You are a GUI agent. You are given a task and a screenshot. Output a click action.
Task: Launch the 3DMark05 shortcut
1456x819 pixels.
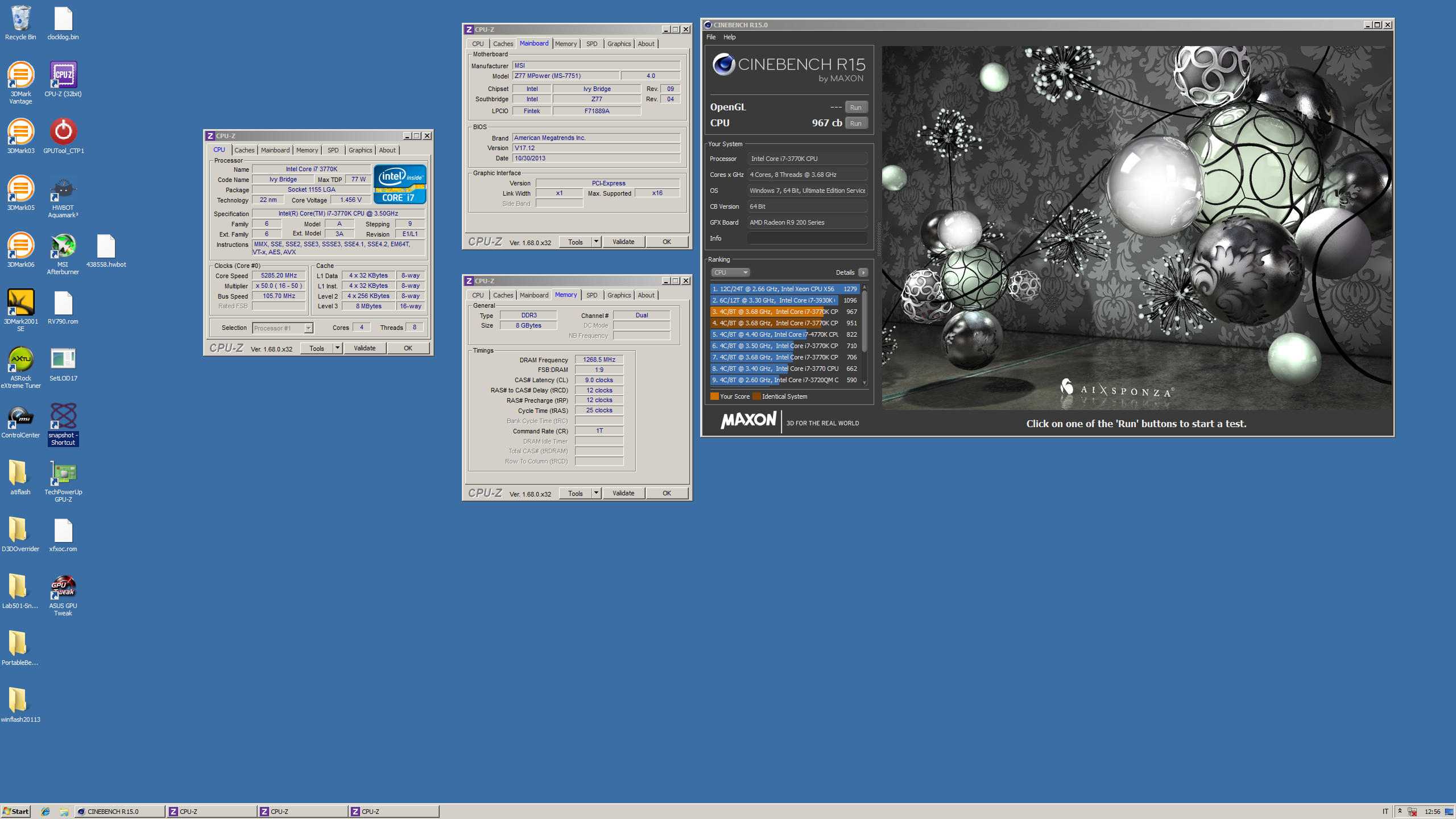pyautogui.click(x=20, y=193)
